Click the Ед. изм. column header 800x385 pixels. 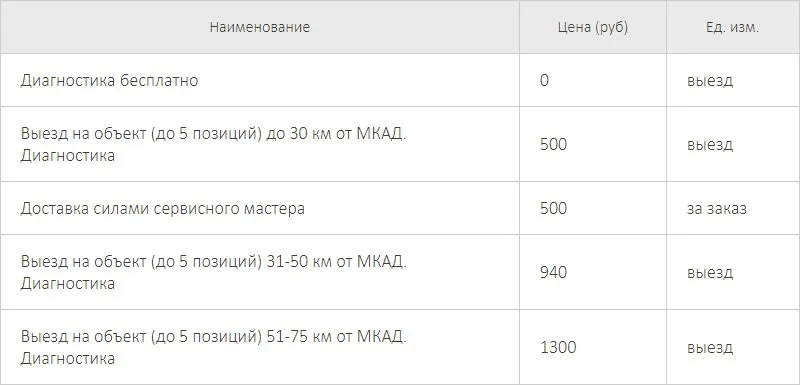[733, 28]
